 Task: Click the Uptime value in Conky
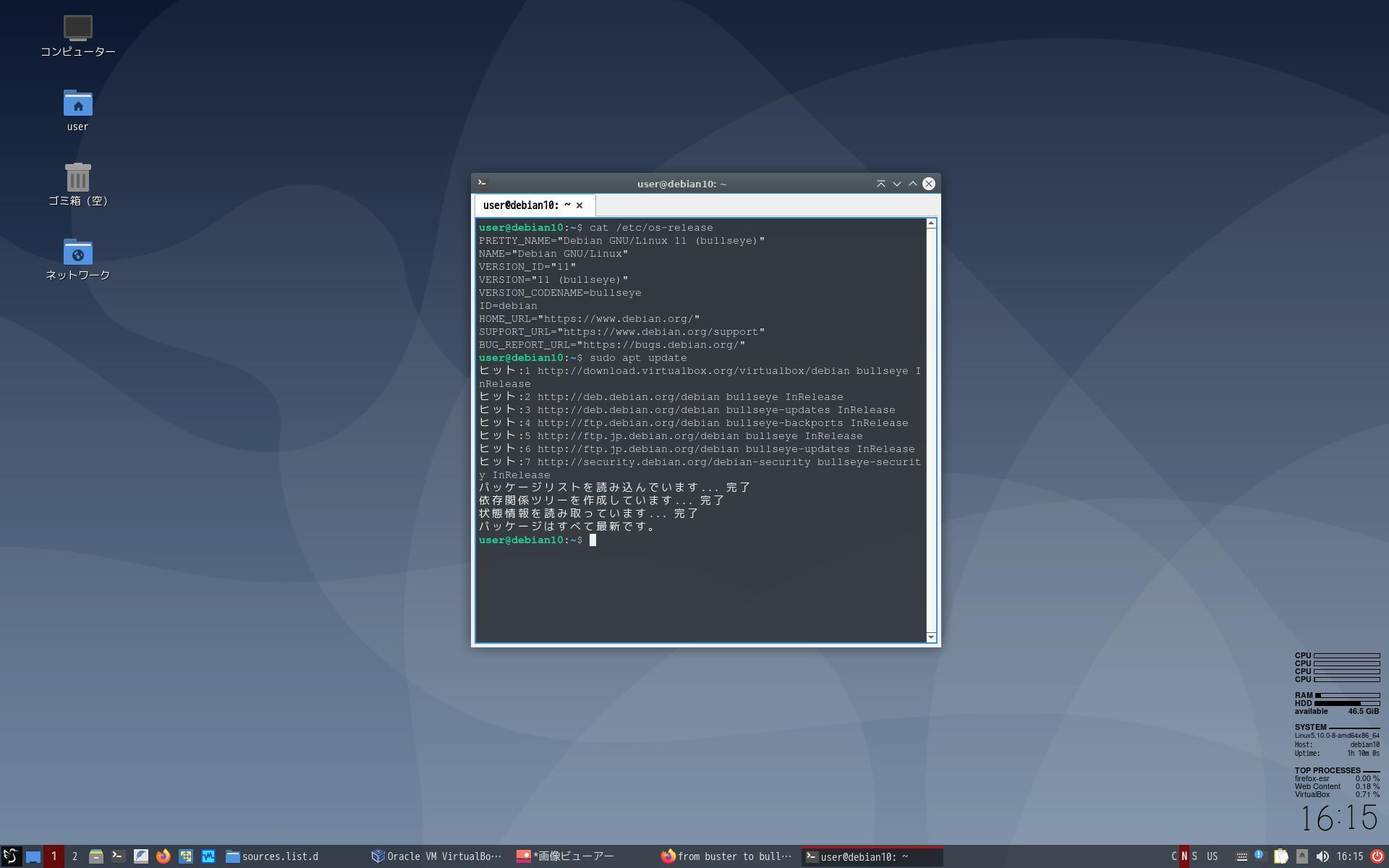click(1363, 754)
